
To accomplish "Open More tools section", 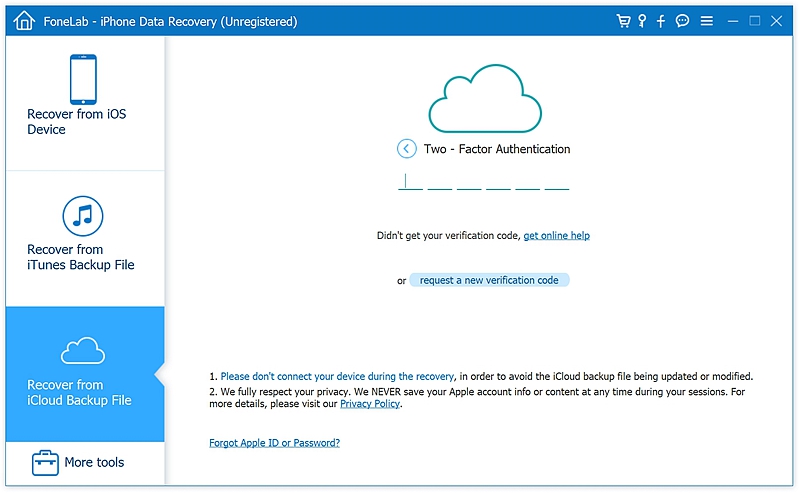I will 85,462.
